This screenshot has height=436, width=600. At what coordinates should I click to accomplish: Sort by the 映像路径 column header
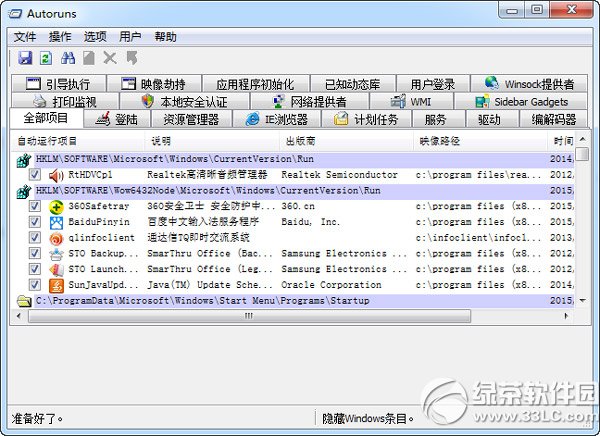coord(481,141)
